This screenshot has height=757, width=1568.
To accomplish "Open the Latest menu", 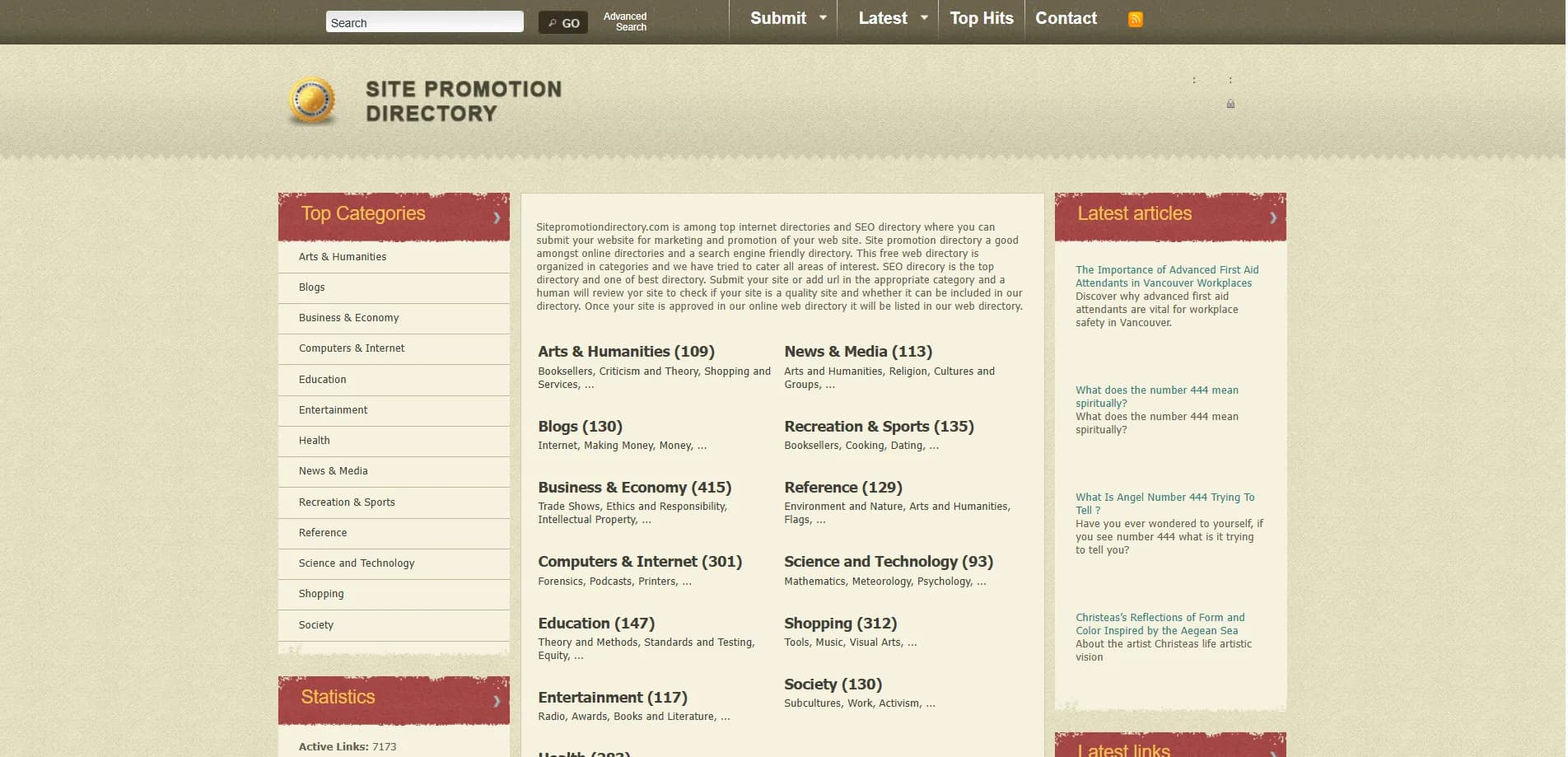I will point(883,18).
